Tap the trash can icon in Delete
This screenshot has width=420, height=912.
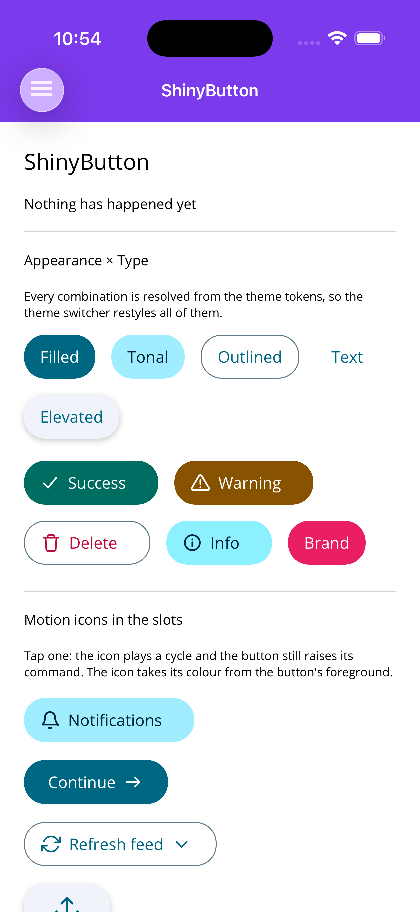[x=51, y=543]
